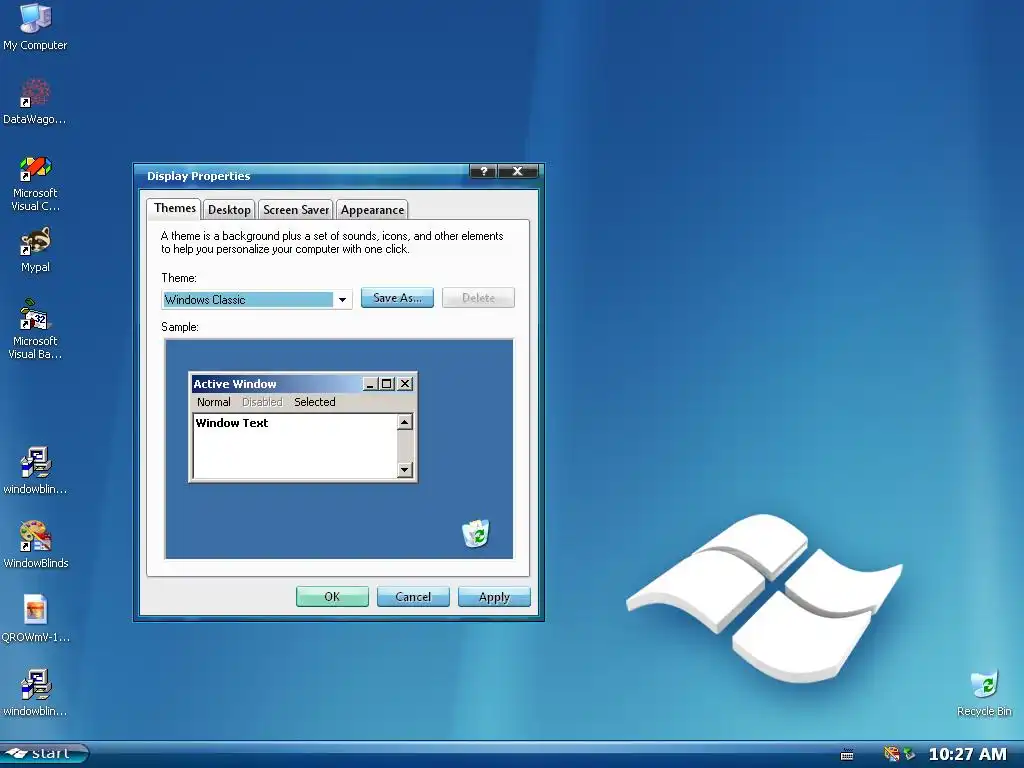The image size is (1024, 768).
Task: Click the "A theme is a background" description text
Action: (332, 242)
